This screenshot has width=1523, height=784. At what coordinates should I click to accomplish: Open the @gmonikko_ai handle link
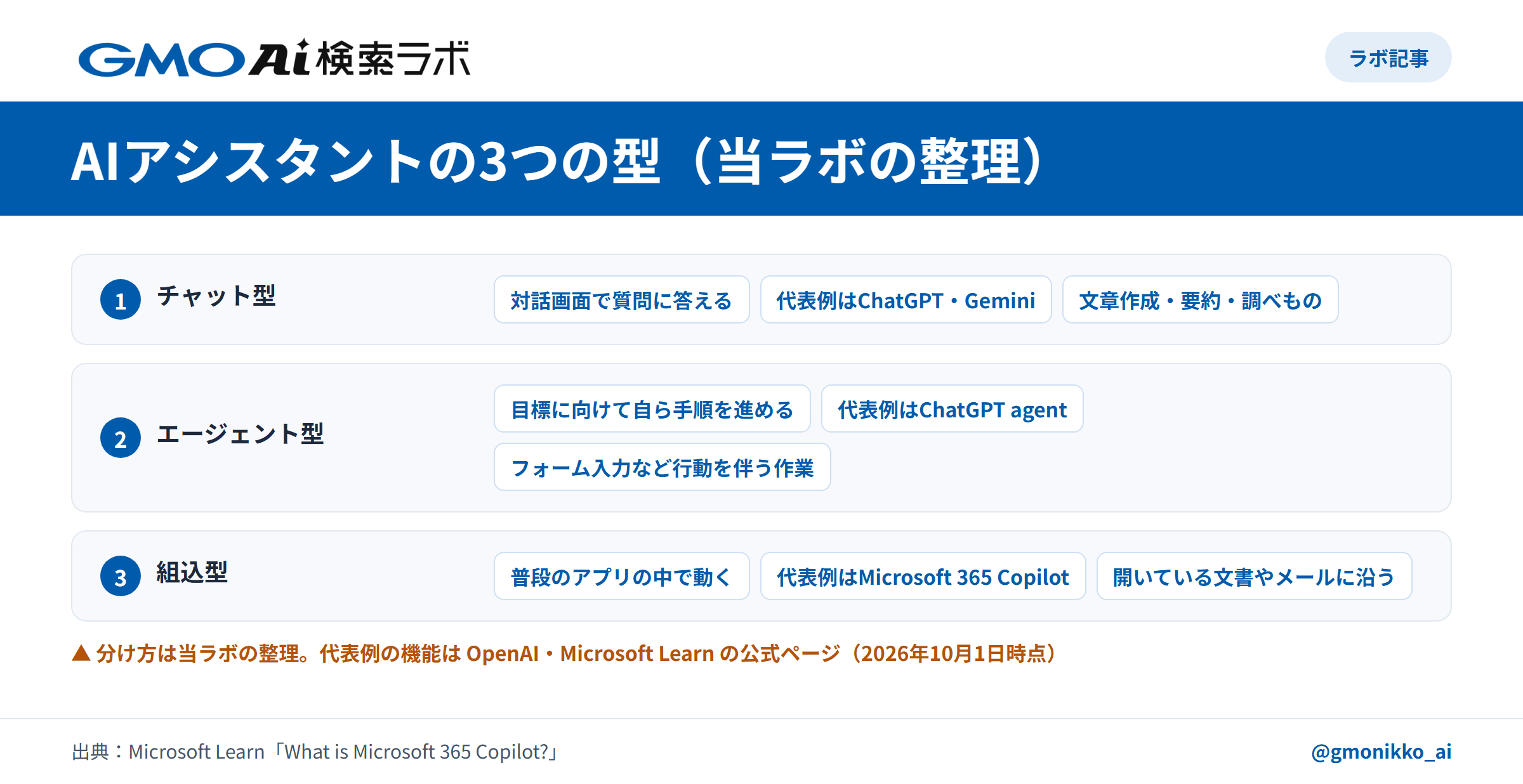click(x=1381, y=752)
